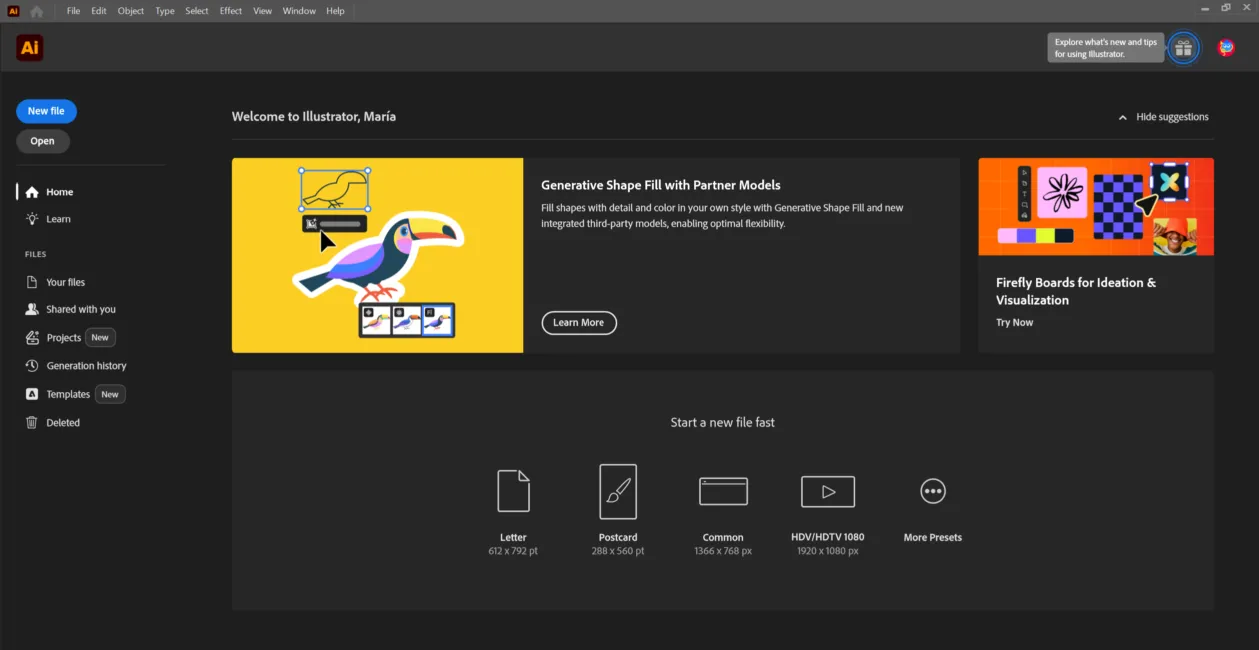This screenshot has height=650, width=1259.
Task: Create a Postcard 288 x 560 pt document
Action: [x=618, y=510]
